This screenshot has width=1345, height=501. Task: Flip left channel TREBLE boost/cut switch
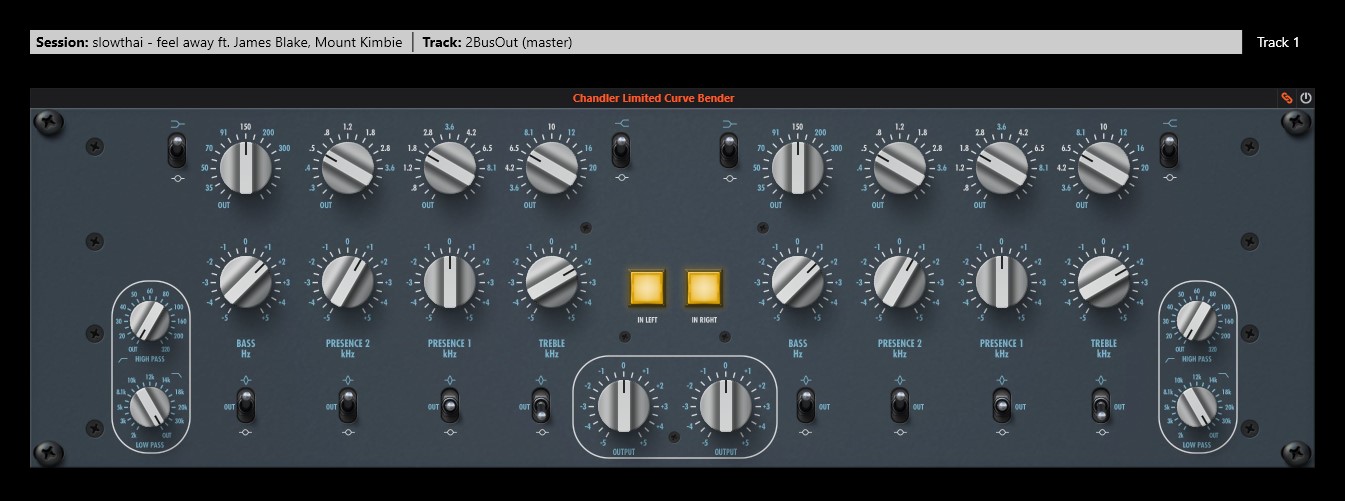541,407
